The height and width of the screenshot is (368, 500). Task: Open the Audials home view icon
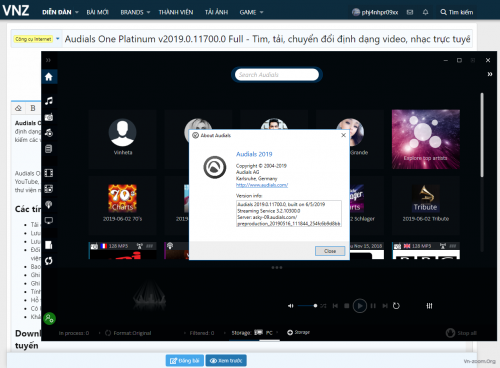49,77
